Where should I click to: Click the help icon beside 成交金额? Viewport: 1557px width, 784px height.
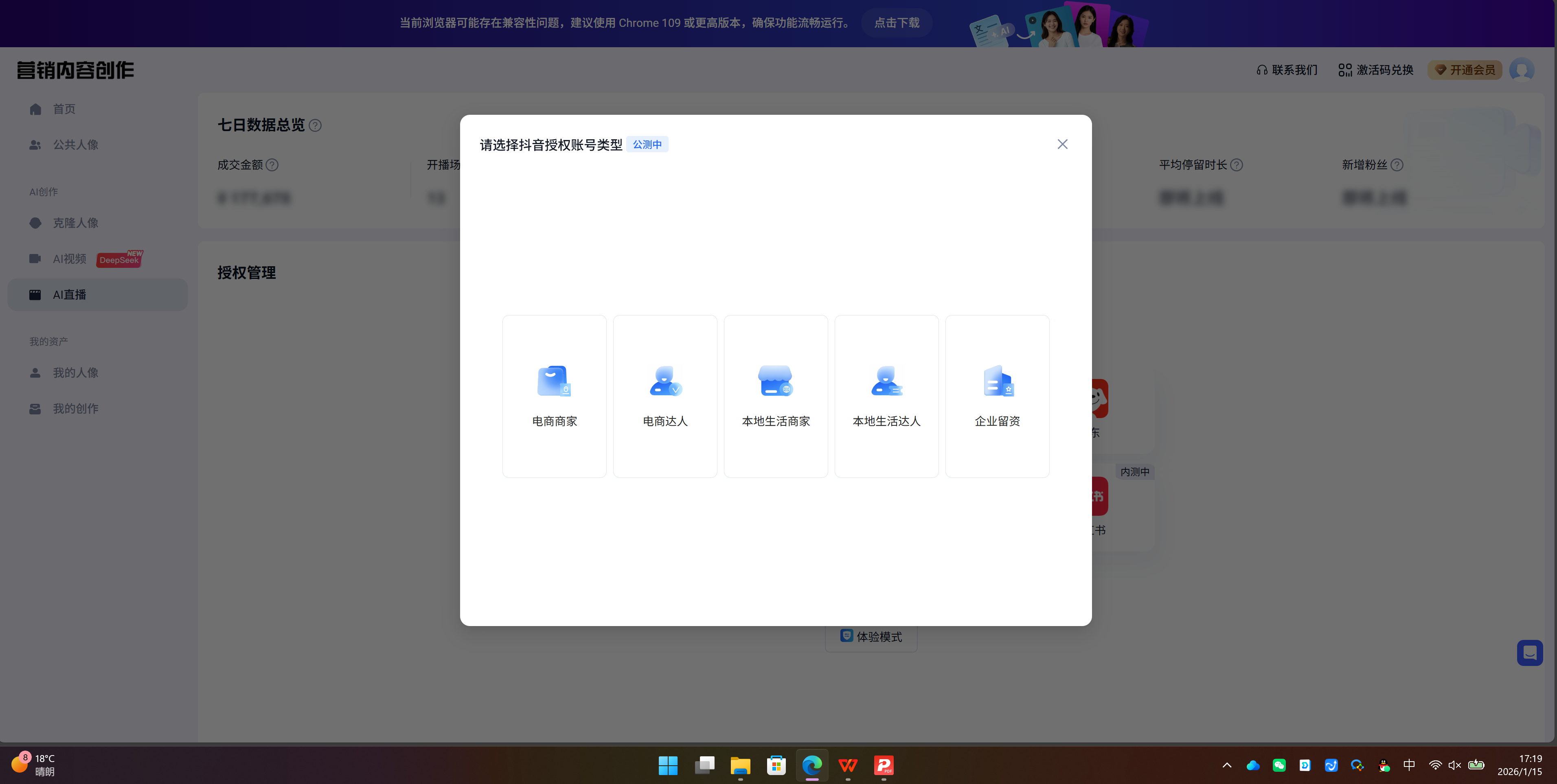click(x=272, y=164)
